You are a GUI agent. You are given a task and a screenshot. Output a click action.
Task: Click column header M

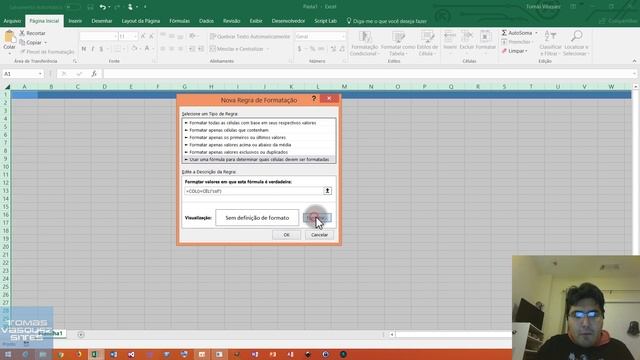click(x=344, y=87)
